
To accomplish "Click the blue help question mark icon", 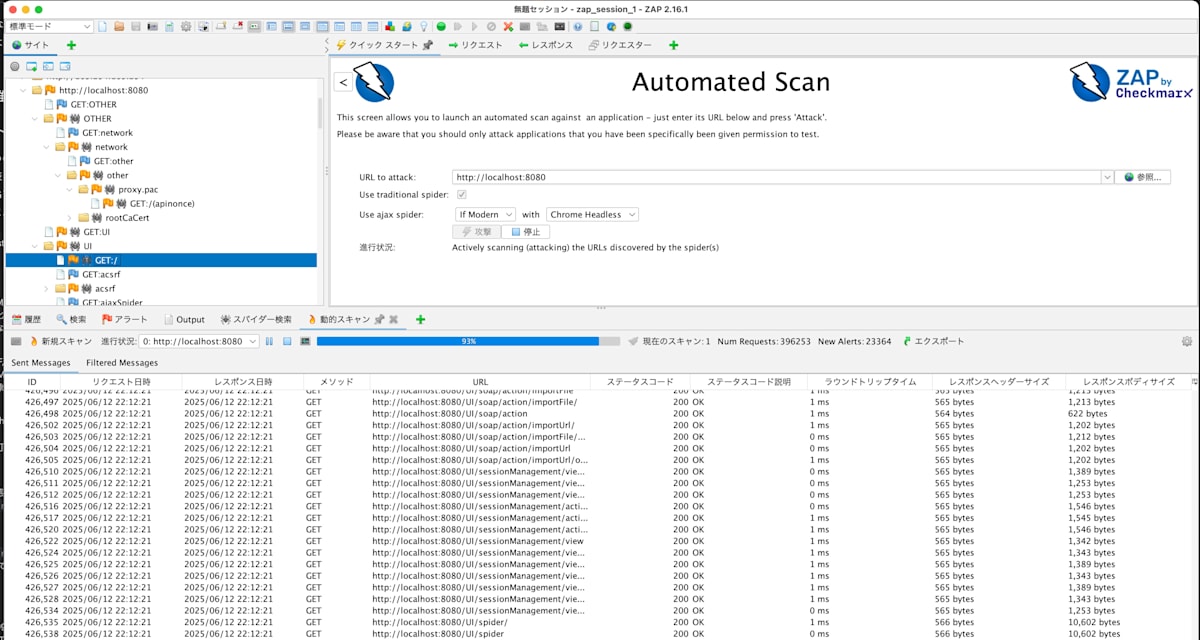I will pyautogui.click(x=578, y=26).
